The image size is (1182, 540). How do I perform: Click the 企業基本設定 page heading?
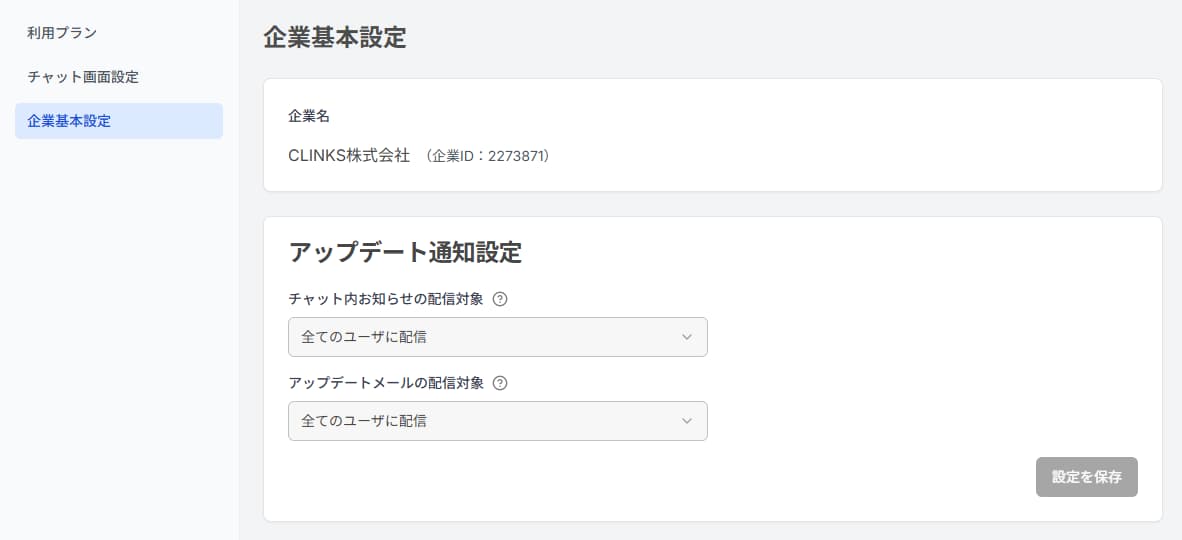tap(335, 38)
